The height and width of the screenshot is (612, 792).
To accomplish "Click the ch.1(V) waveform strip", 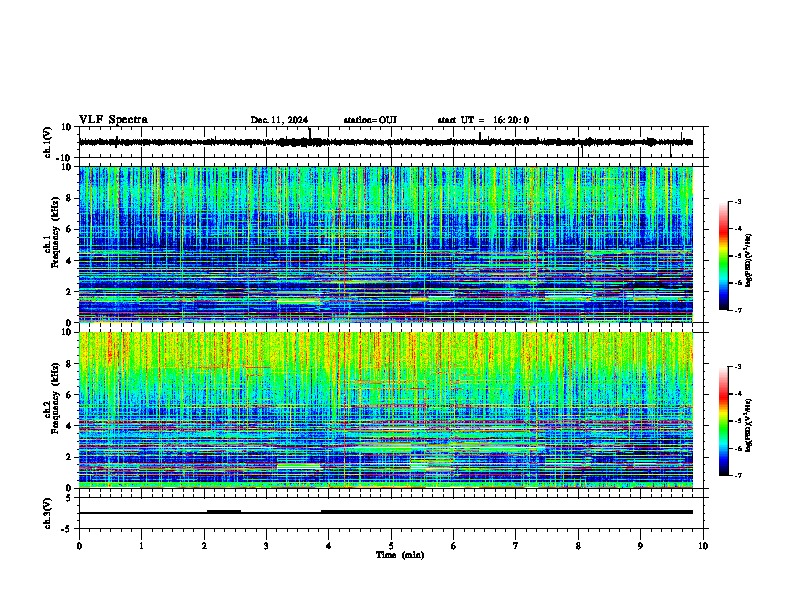I will [x=393, y=142].
